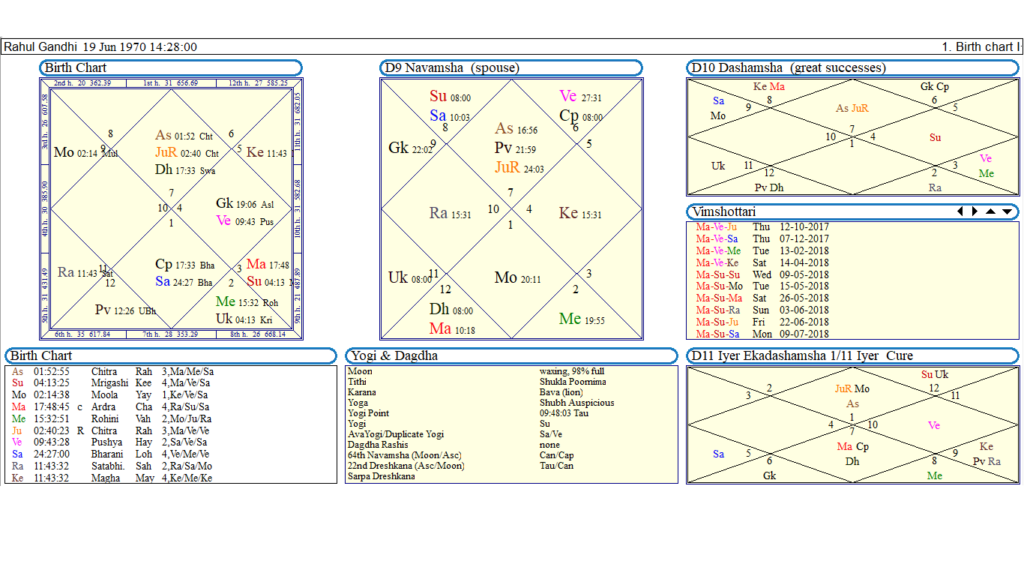Click Me 15:32 Roh in the birth chart
The width and height of the screenshot is (1024, 576).
247,302
